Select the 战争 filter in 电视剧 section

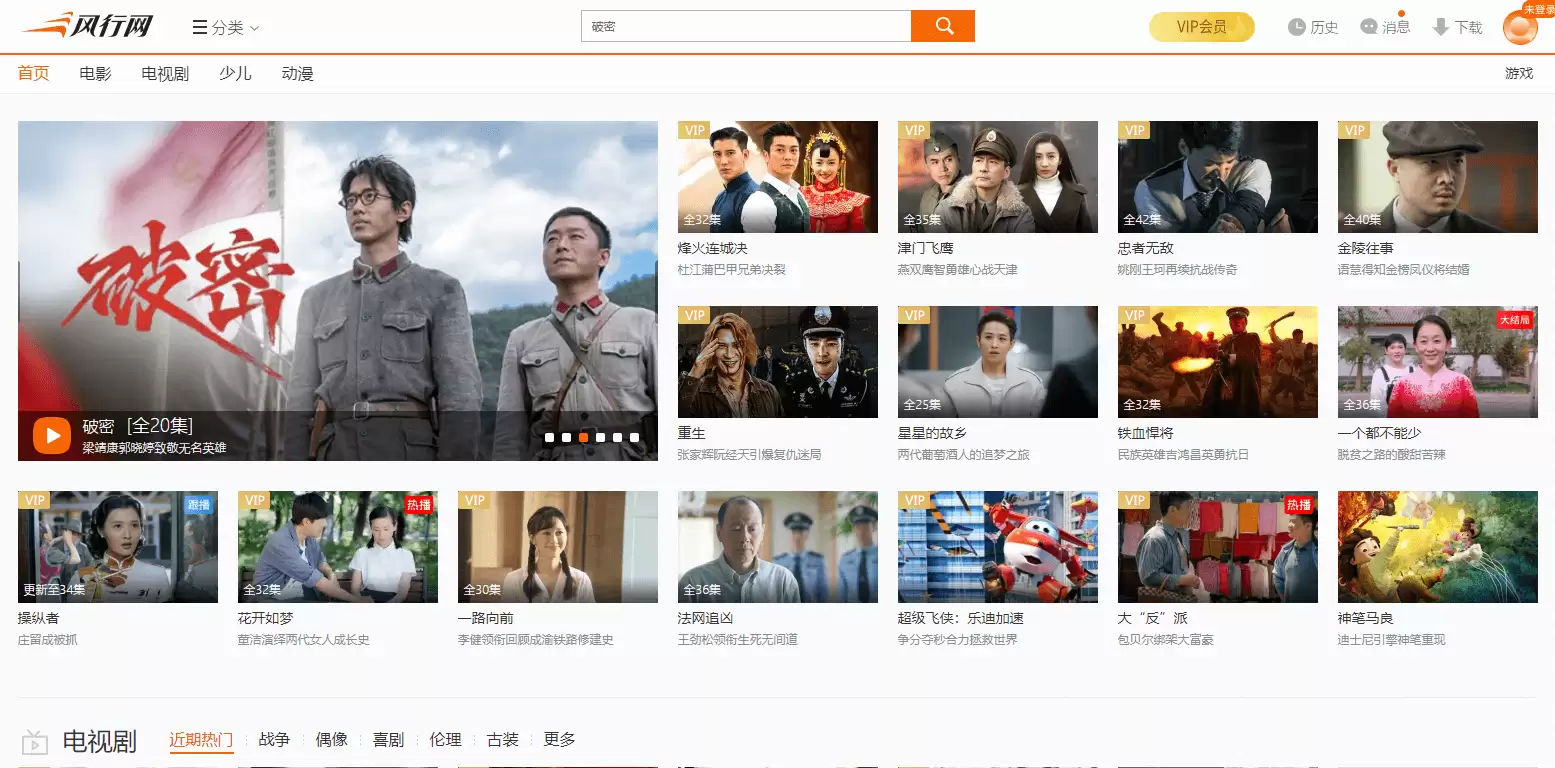click(274, 740)
